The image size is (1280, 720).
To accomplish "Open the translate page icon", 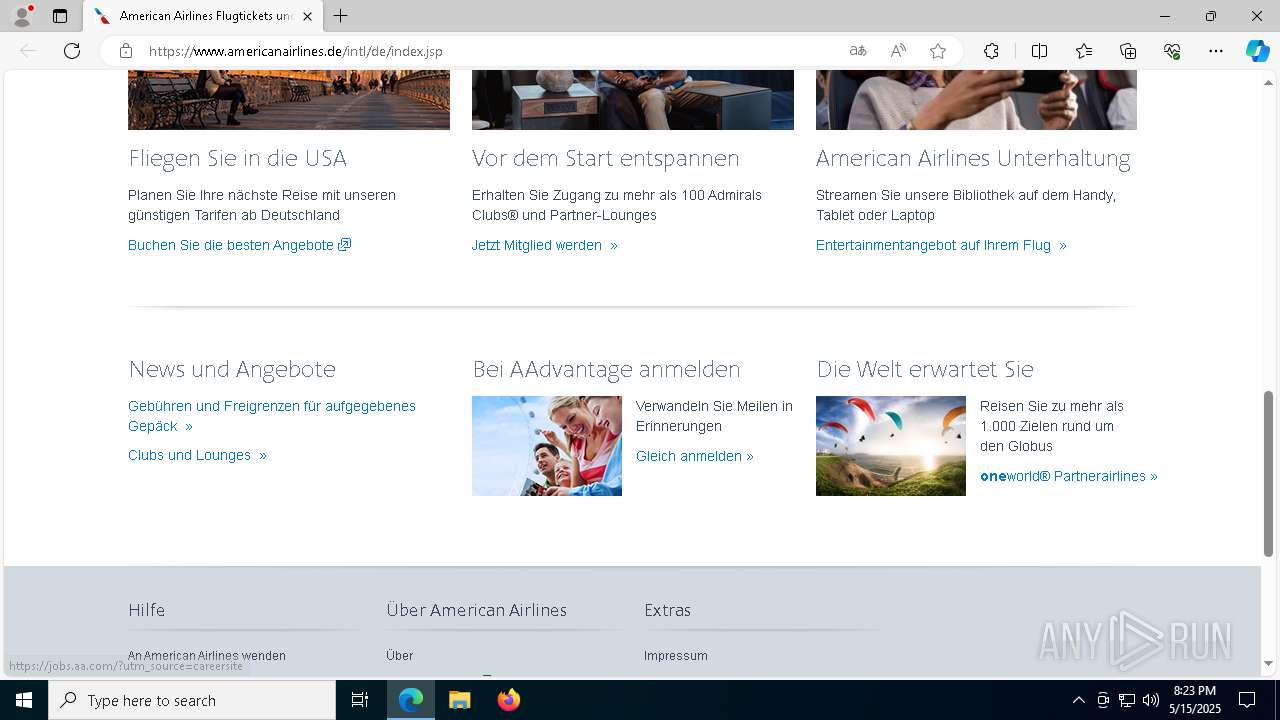I will [x=858, y=51].
